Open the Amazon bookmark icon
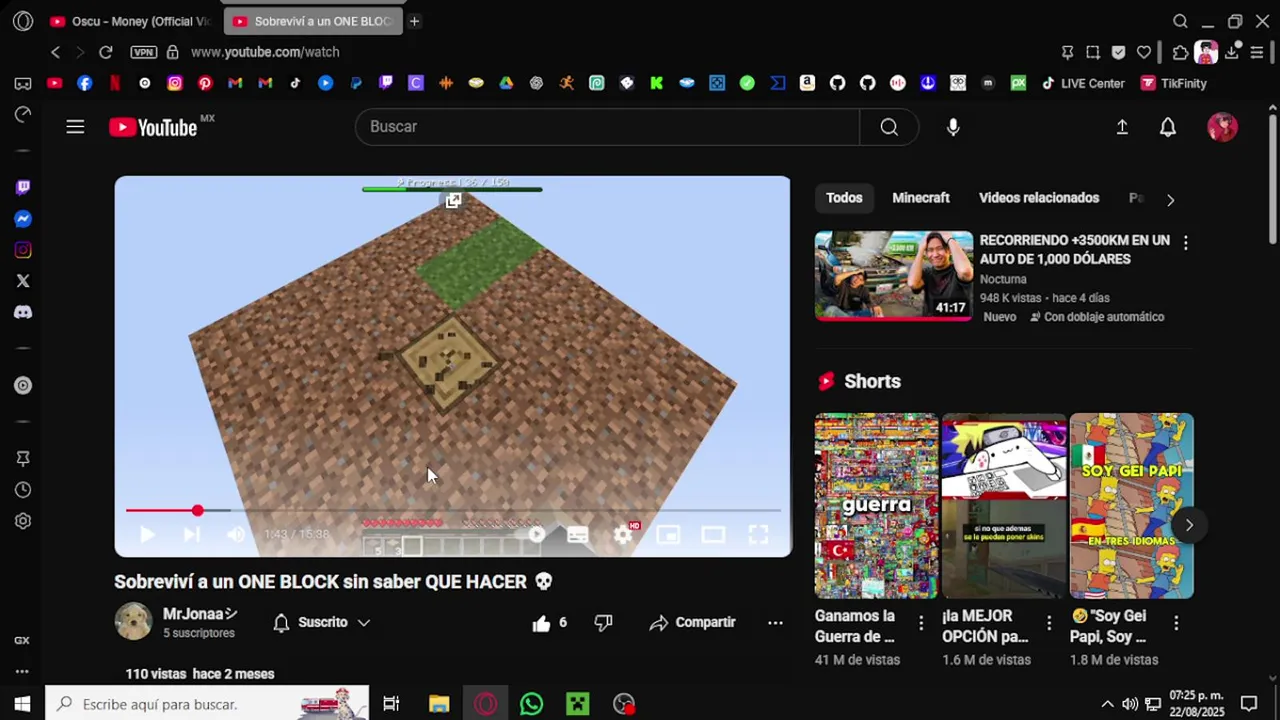The width and height of the screenshot is (1280, 720). pyautogui.click(x=807, y=83)
